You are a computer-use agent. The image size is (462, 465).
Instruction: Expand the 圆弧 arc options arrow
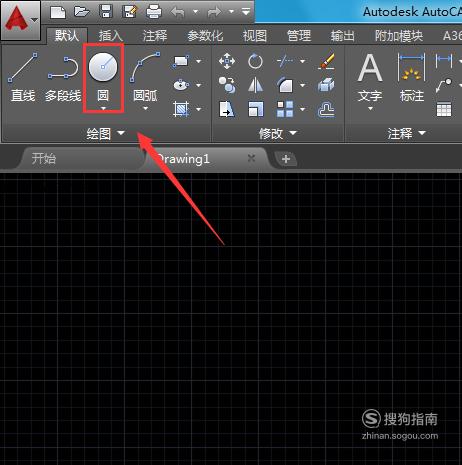click(145, 108)
